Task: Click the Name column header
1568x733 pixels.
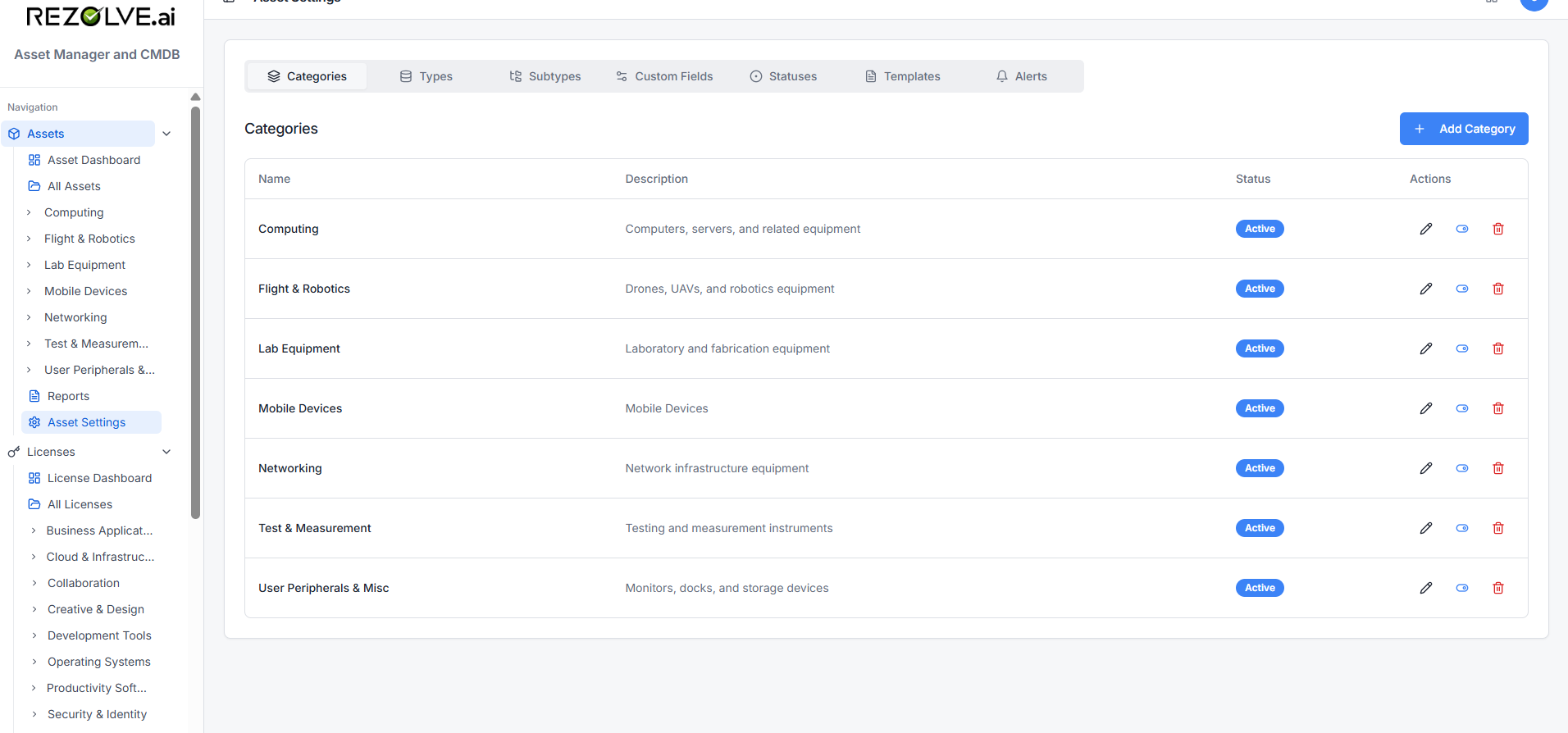Action: click(x=274, y=179)
